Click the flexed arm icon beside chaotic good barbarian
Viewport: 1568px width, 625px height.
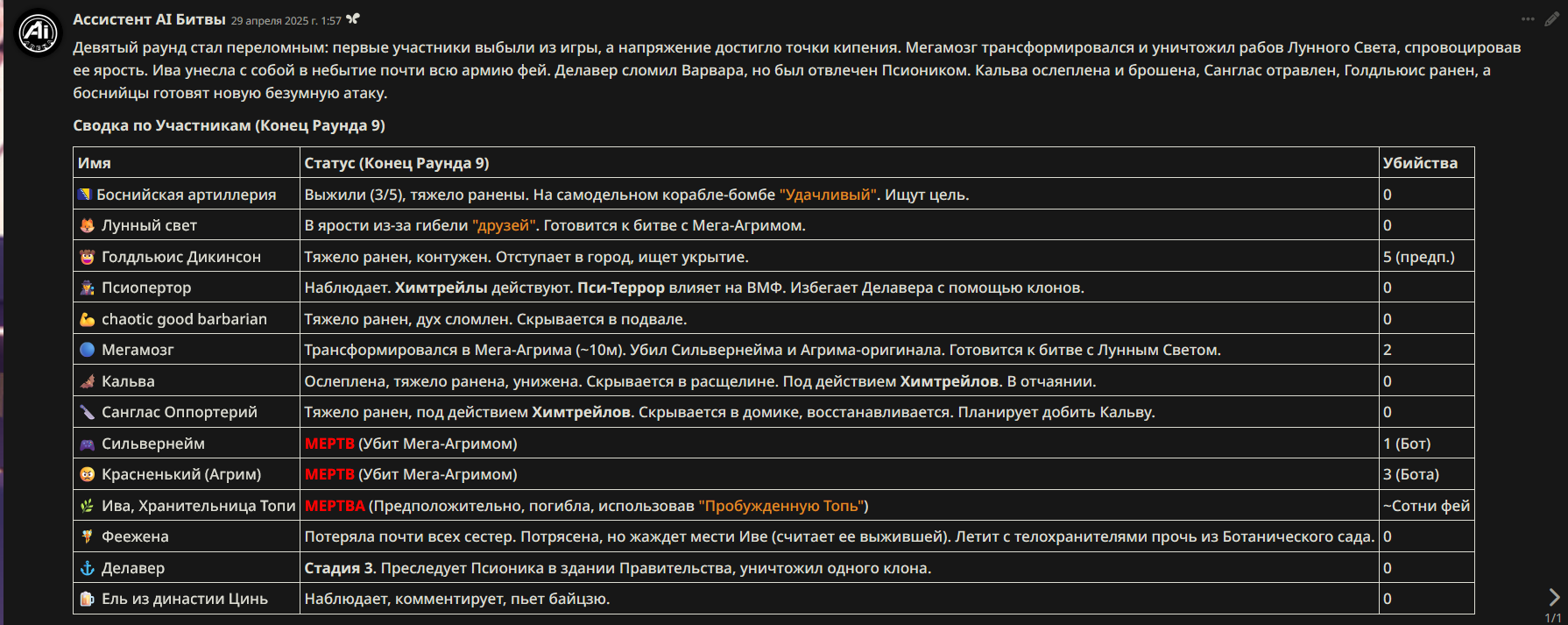pyautogui.click(x=87, y=319)
